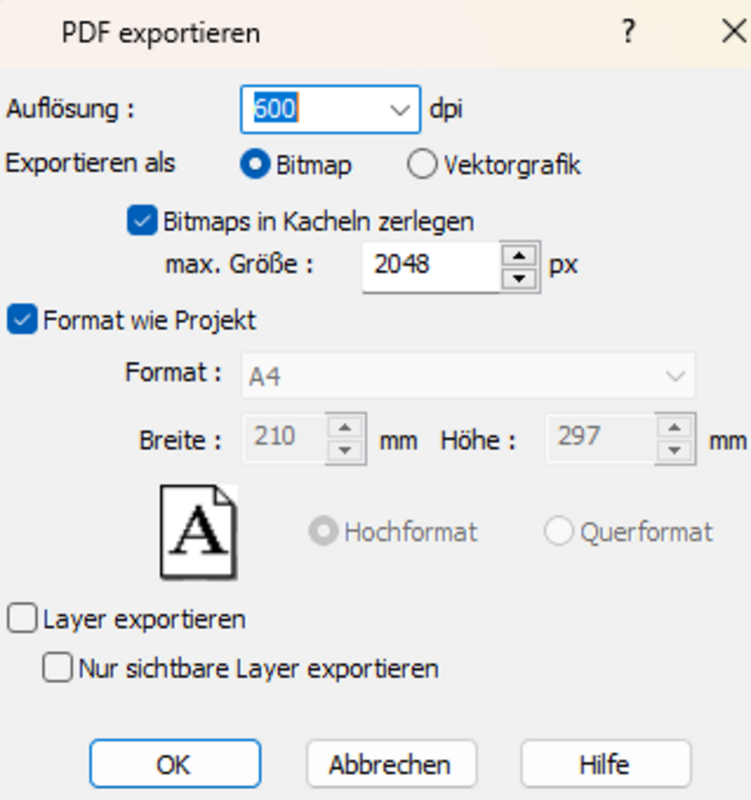Click the Breite width input field
The width and height of the screenshot is (751, 800).
click(x=284, y=438)
